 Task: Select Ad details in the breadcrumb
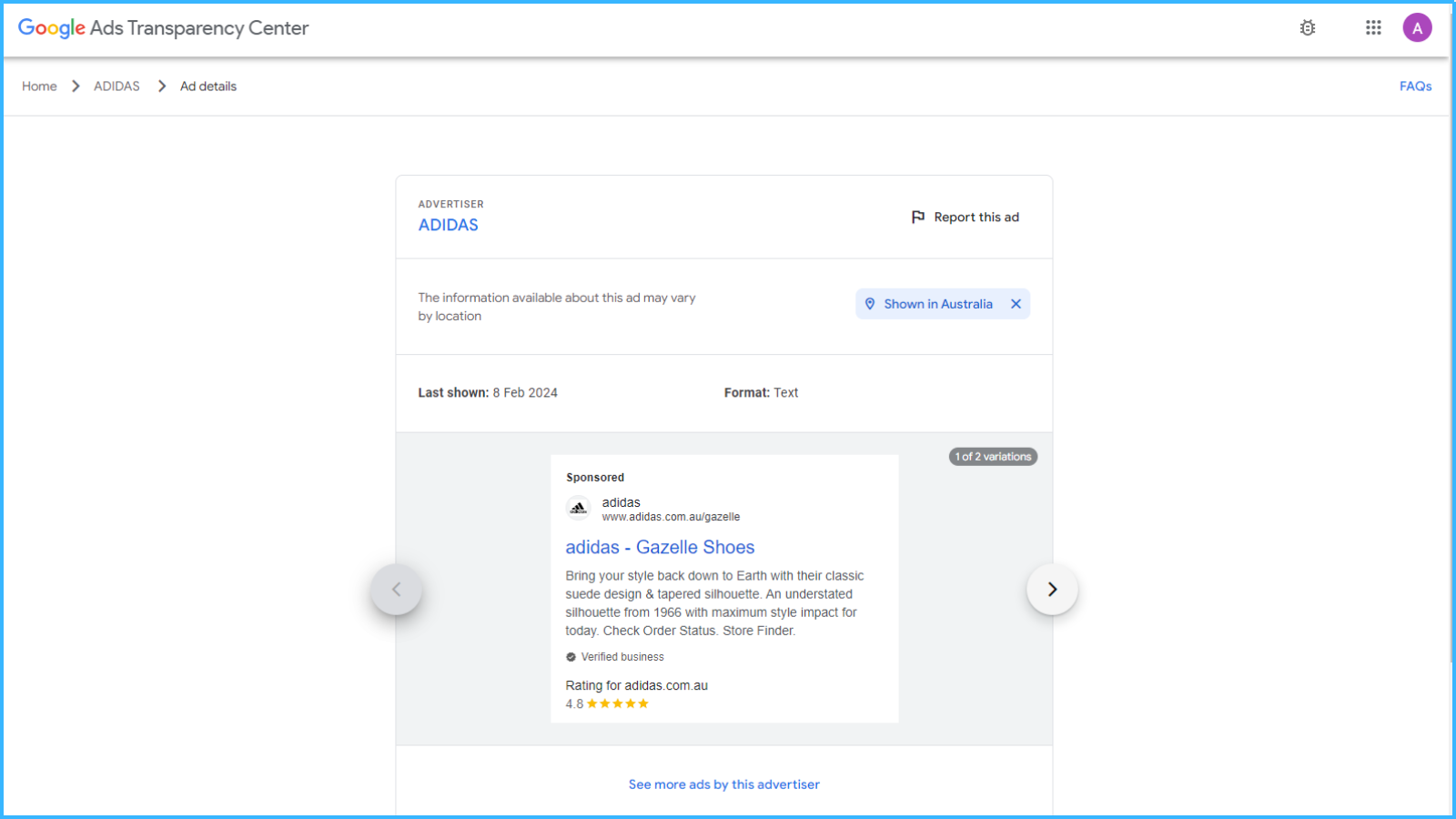coord(208,86)
